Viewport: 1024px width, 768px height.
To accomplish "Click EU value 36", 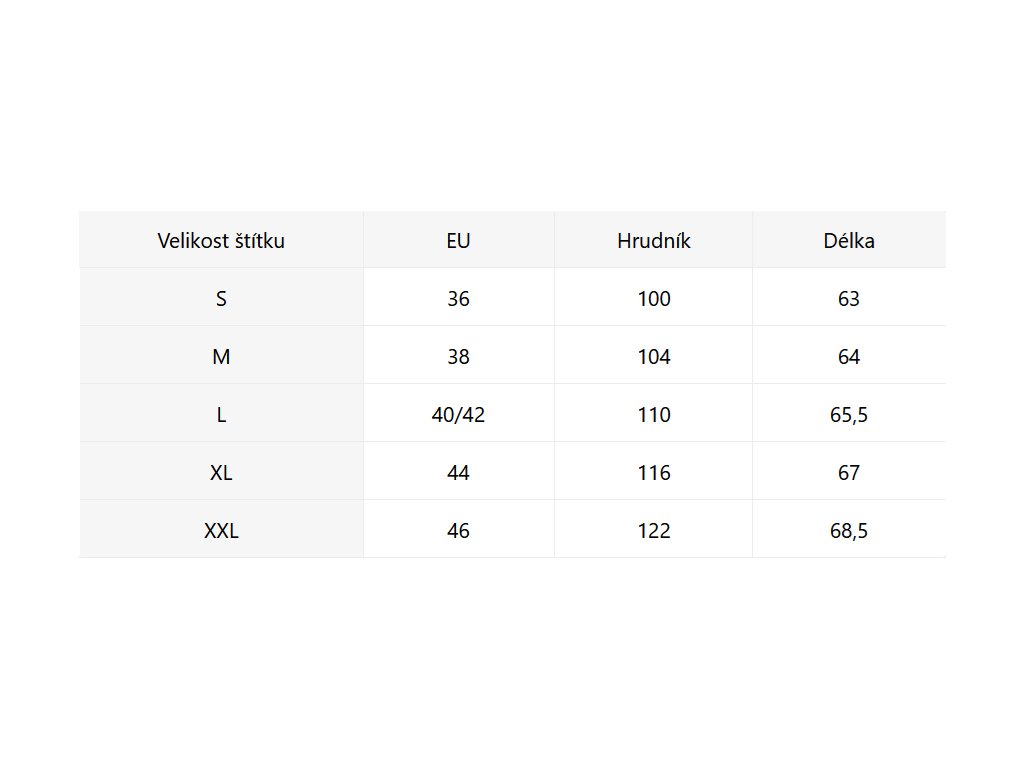I will (458, 299).
